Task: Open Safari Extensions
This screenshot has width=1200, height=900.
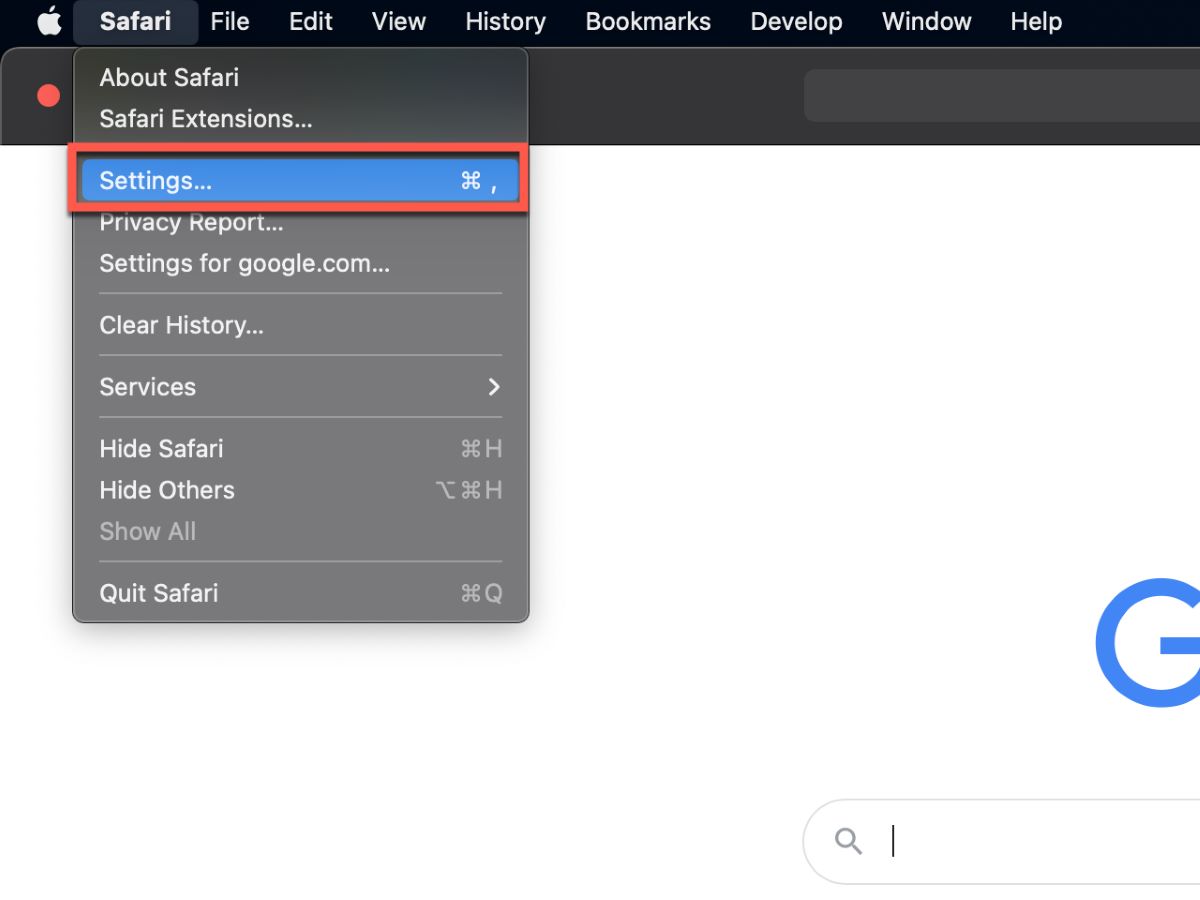Action: [x=204, y=118]
